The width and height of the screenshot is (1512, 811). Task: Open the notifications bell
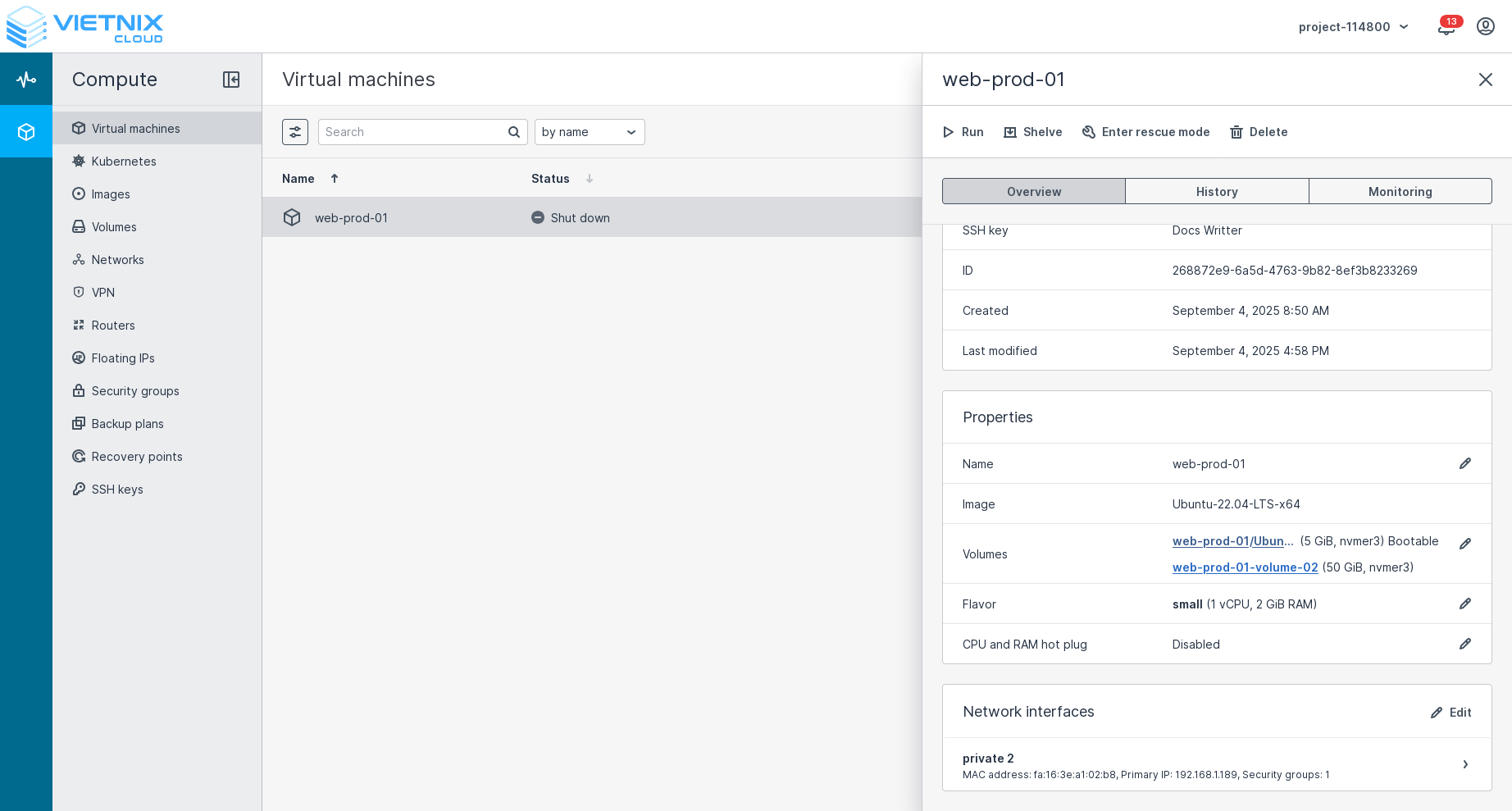(x=1446, y=27)
